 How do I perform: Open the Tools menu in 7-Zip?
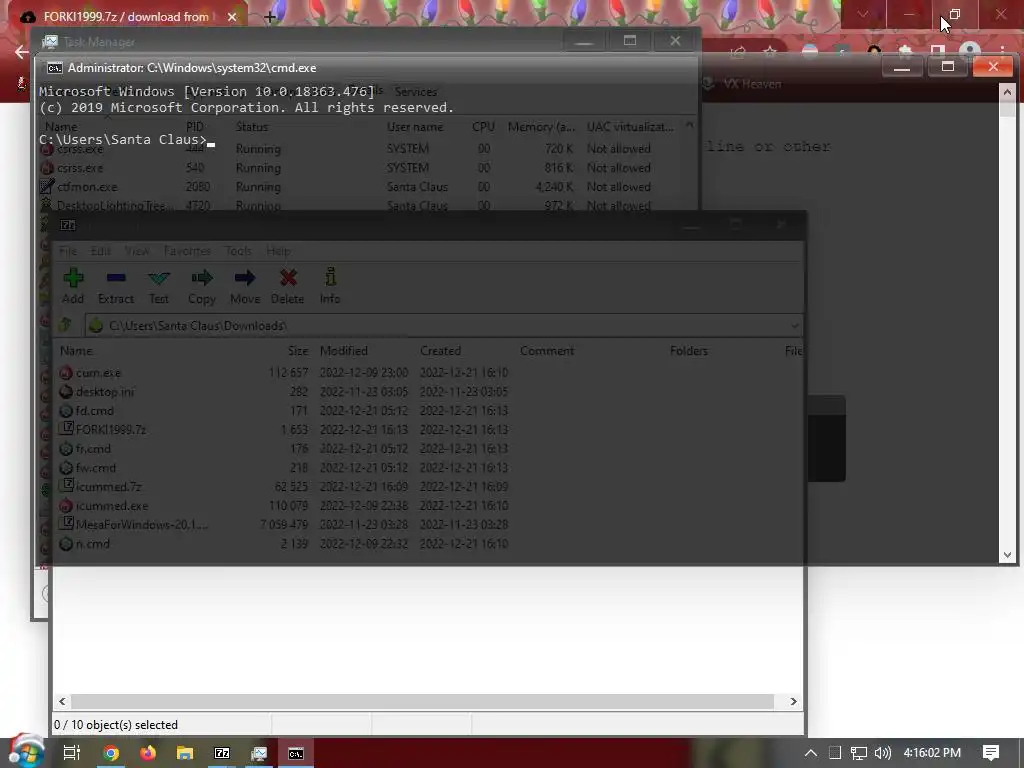[x=238, y=251]
